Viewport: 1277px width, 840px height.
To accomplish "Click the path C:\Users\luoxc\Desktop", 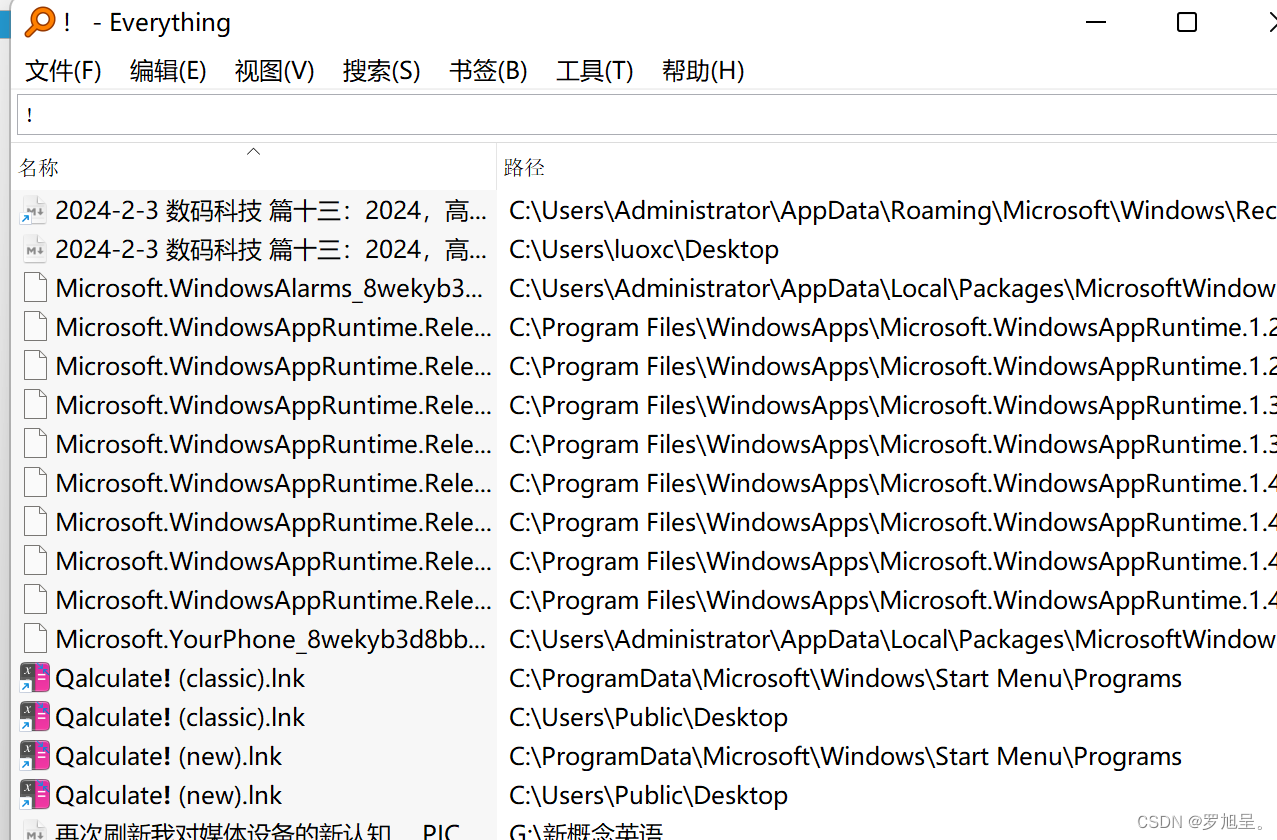I will (x=644, y=249).
